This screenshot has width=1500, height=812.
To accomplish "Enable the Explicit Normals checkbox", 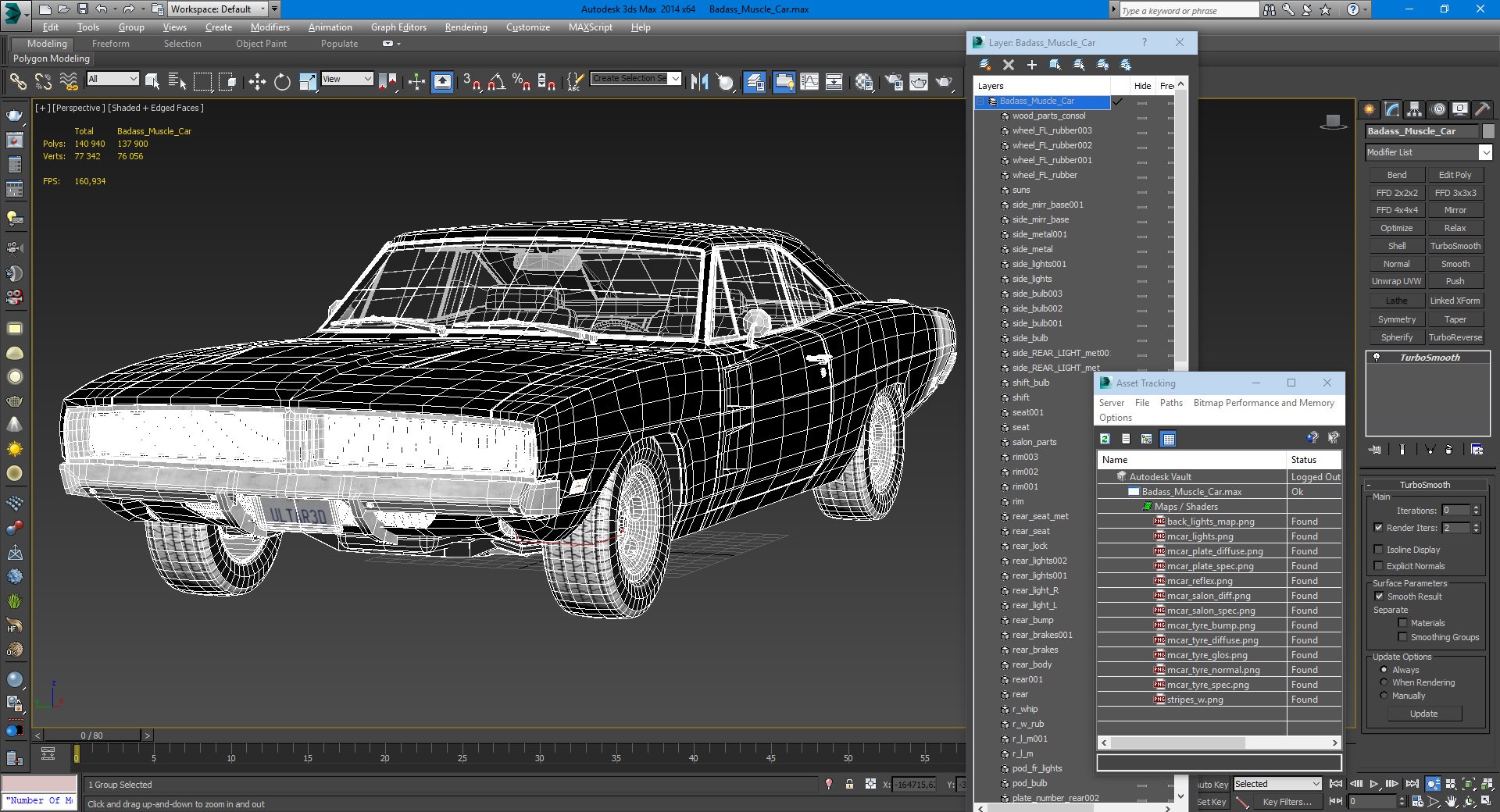I will click(1379, 566).
